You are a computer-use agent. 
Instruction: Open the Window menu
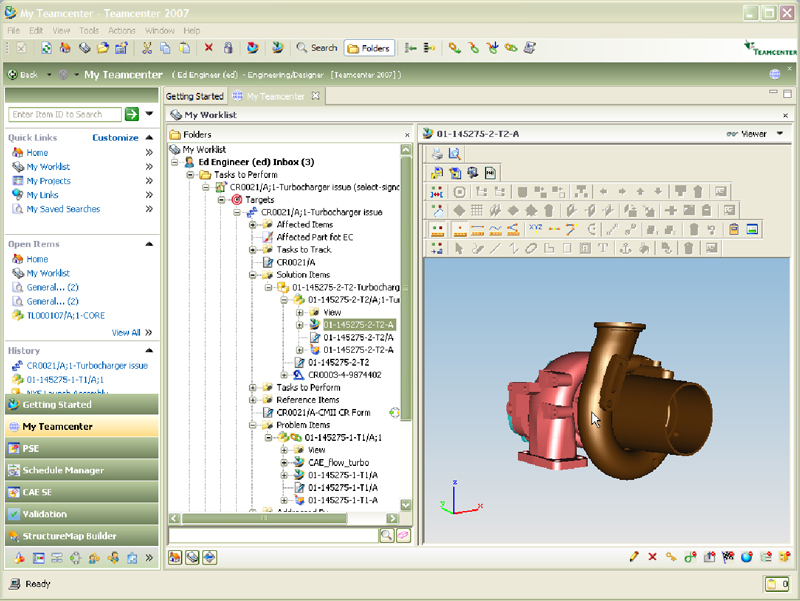(x=160, y=31)
